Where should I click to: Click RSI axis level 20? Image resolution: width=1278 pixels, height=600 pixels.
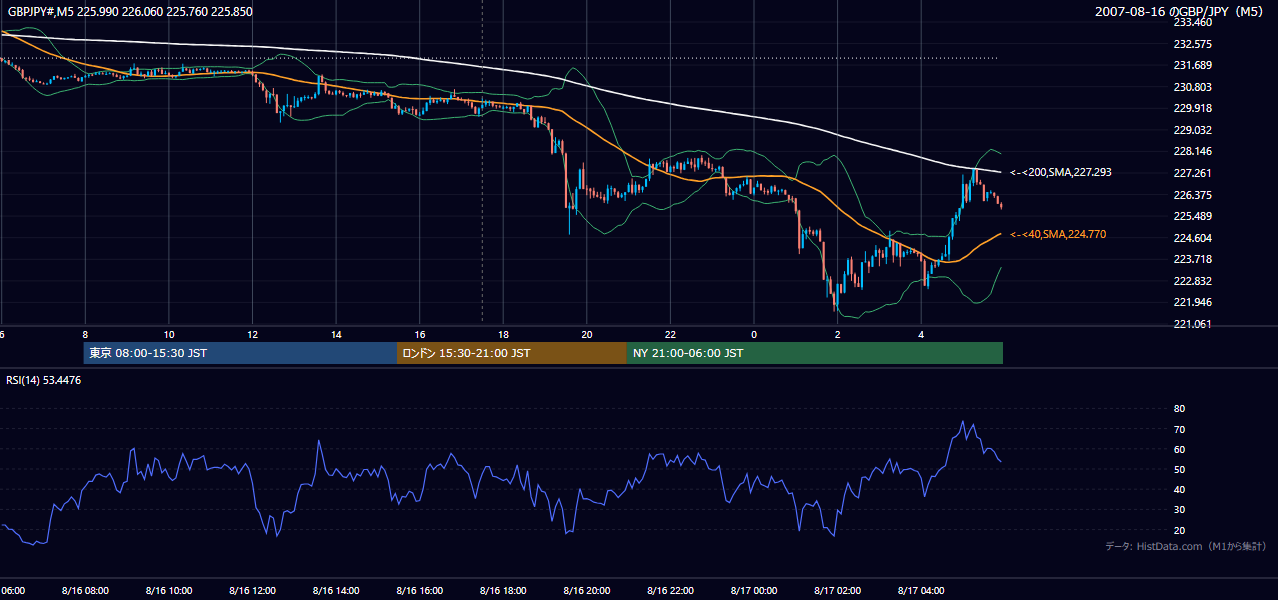tap(1179, 530)
